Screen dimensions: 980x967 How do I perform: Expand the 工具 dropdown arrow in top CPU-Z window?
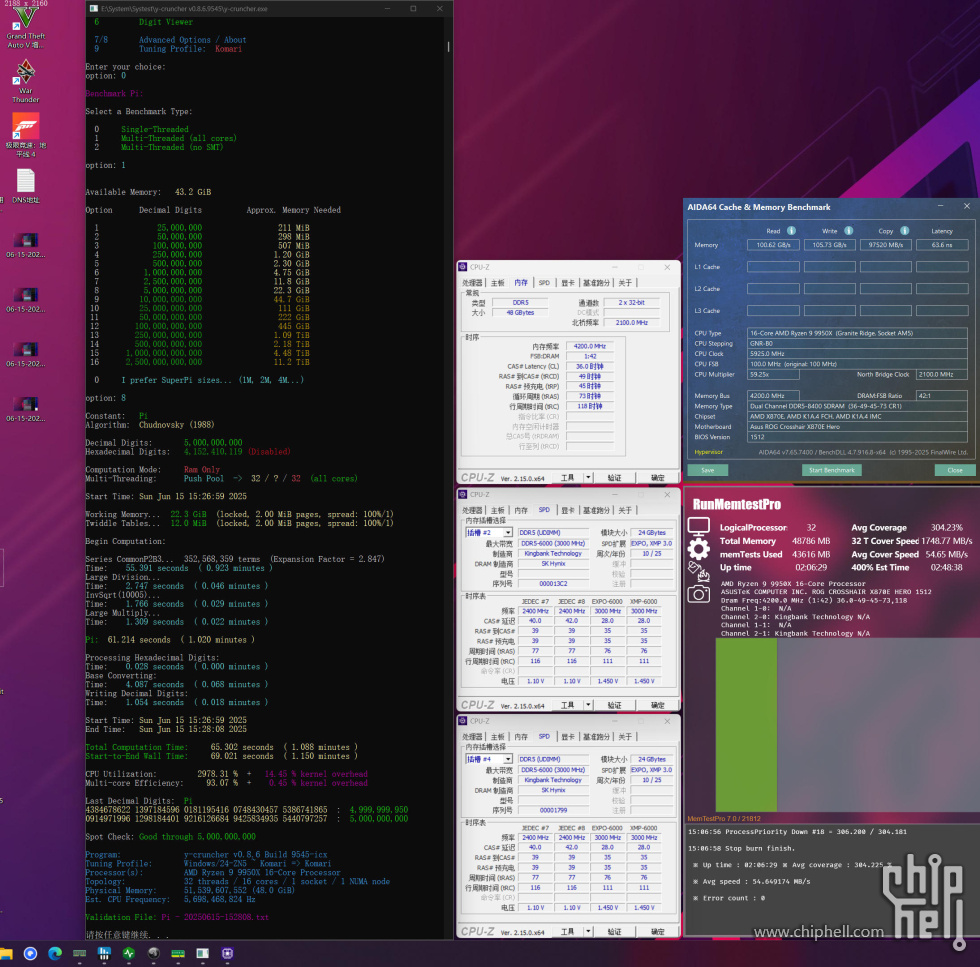[x=588, y=478]
